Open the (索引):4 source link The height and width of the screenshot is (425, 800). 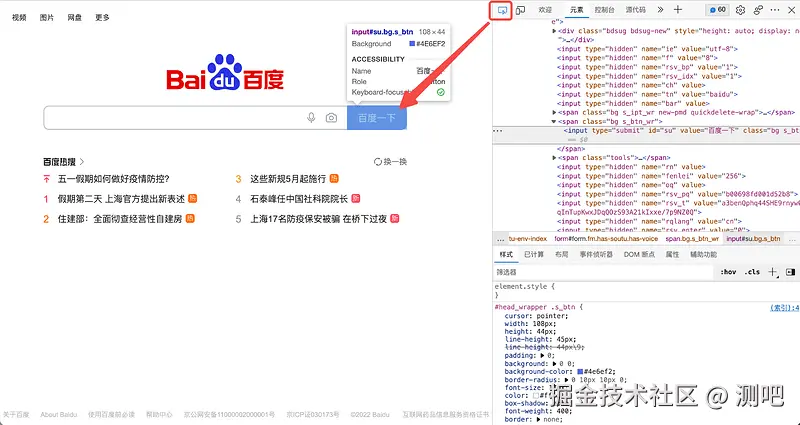[x=784, y=308]
